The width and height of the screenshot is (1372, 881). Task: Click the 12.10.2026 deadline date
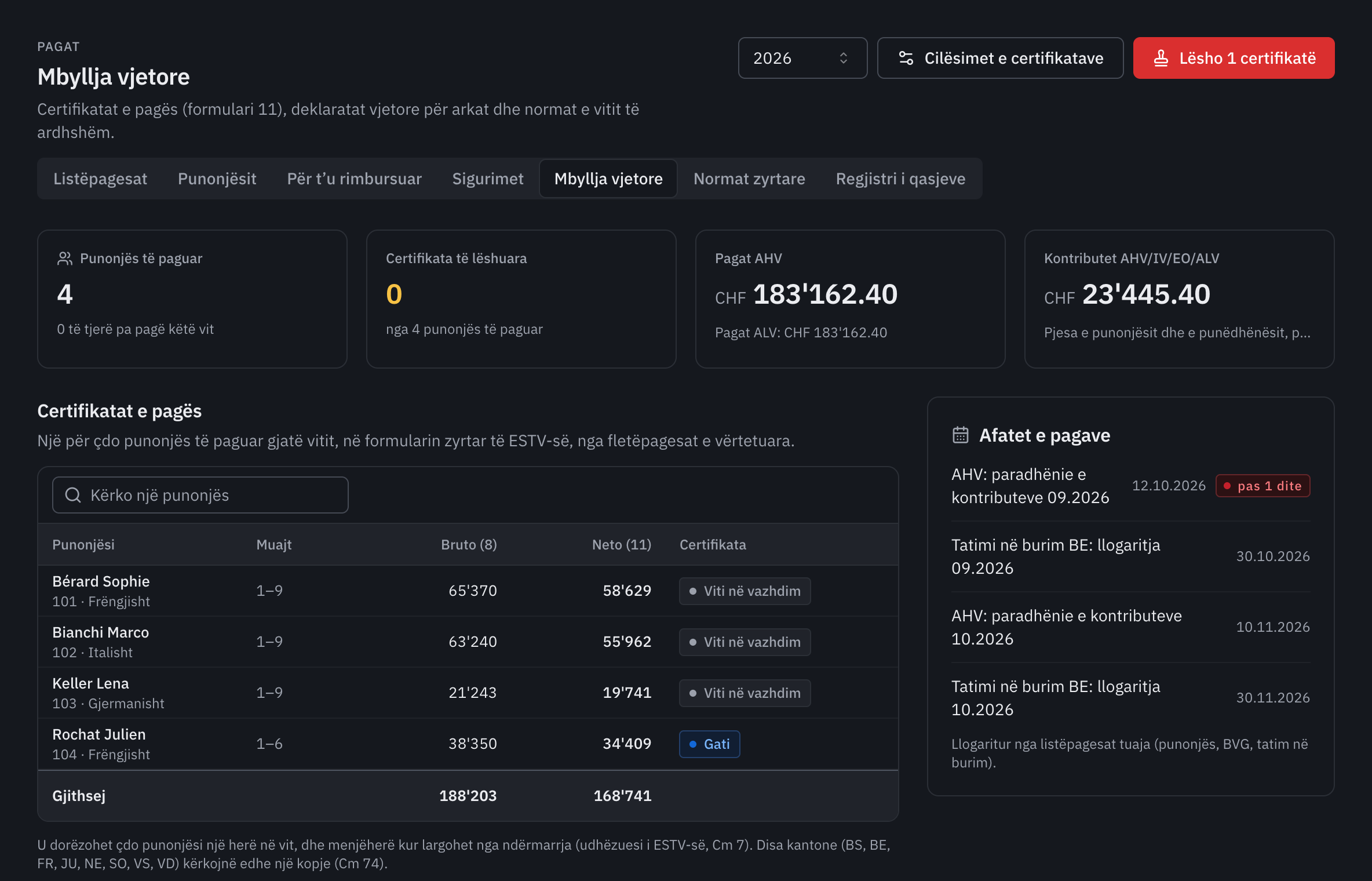coord(1169,486)
